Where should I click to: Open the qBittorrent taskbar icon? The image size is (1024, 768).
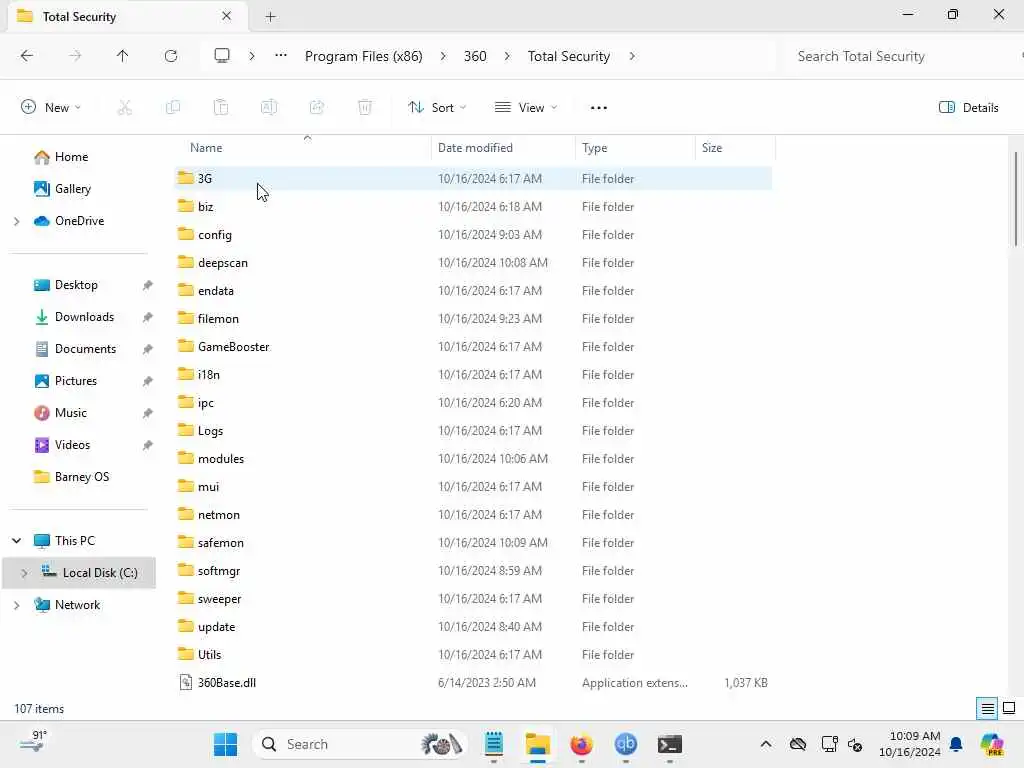626,744
